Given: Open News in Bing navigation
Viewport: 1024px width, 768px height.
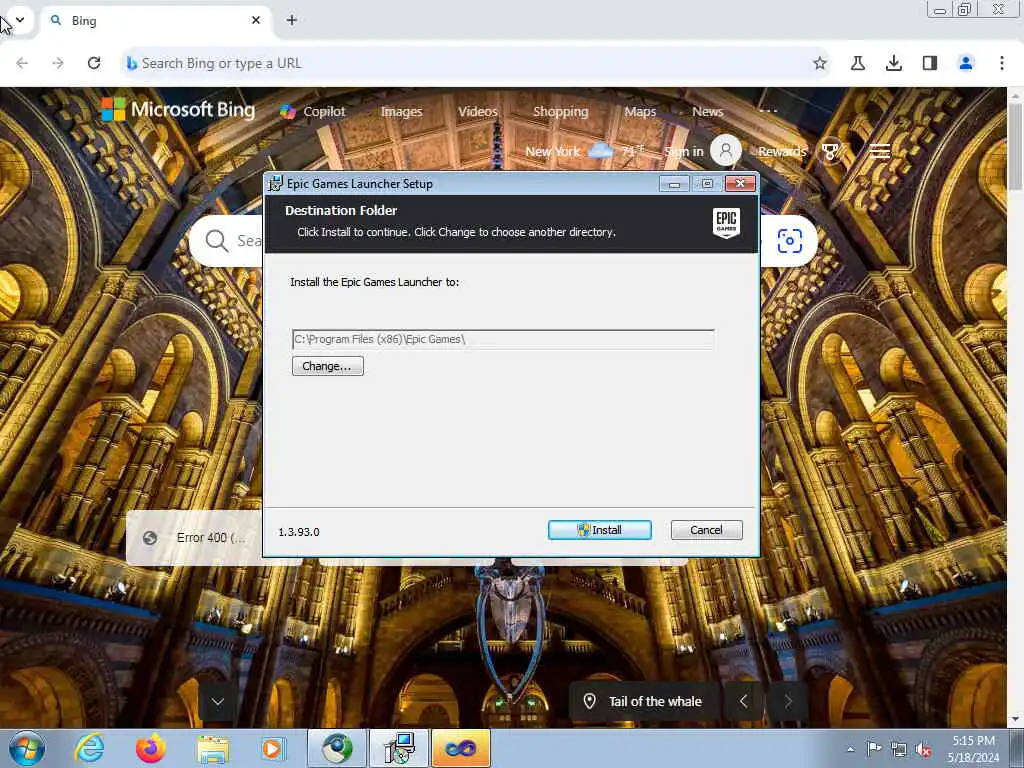Looking at the screenshot, I should coord(707,111).
